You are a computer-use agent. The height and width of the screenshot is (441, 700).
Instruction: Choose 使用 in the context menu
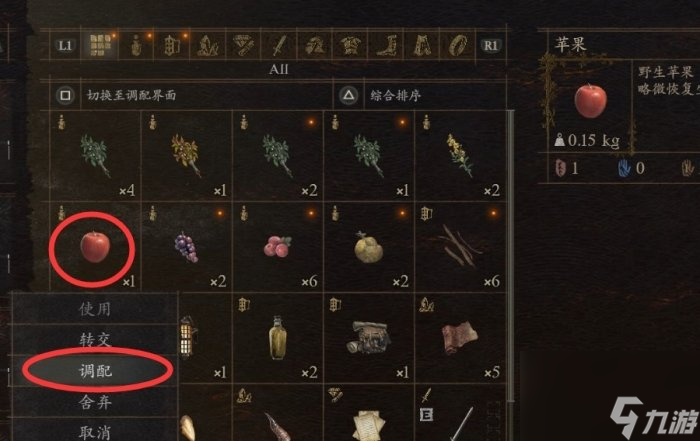[95, 308]
